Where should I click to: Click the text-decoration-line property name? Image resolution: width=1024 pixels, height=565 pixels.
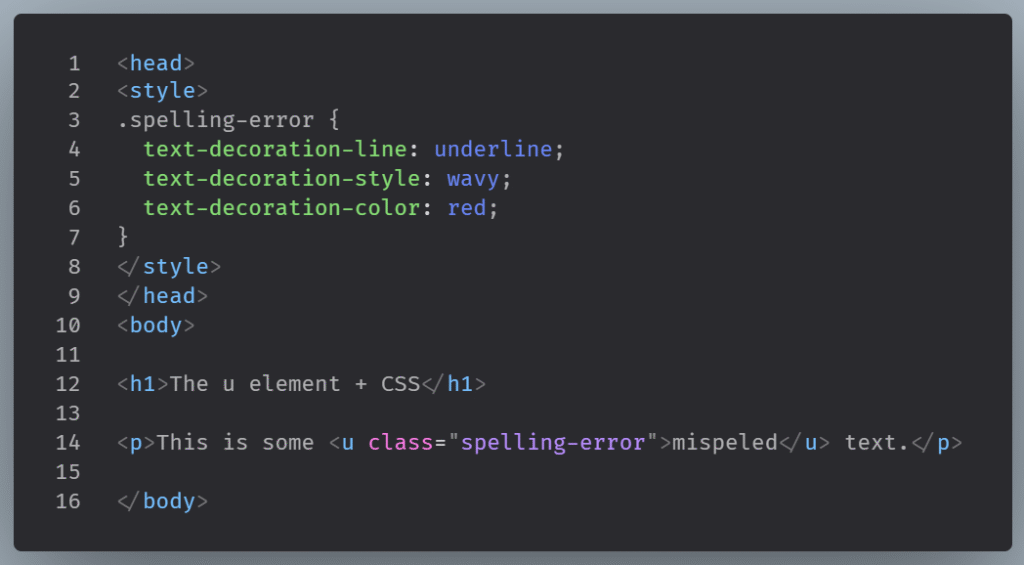coord(273,150)
